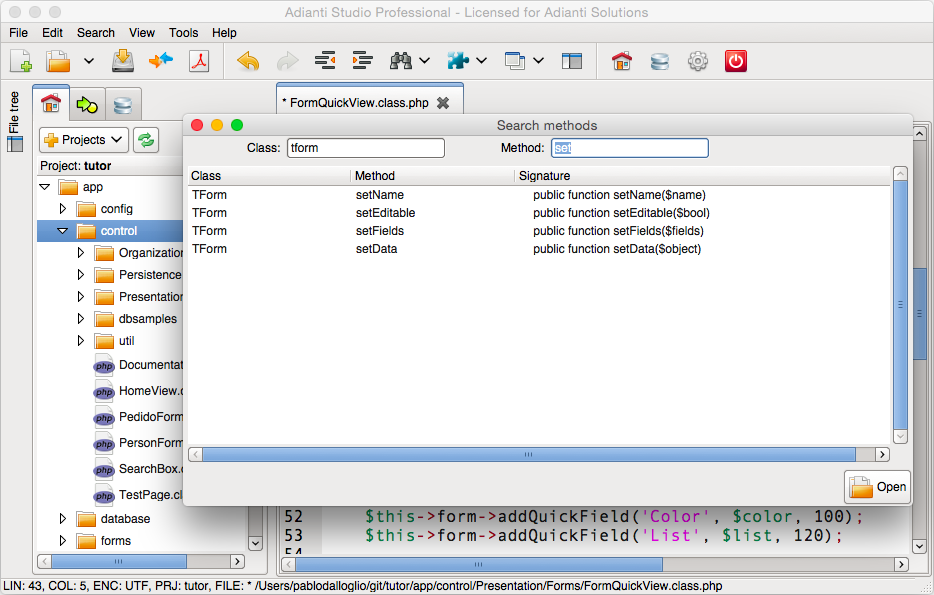
Task: Open the Projects dropdown
Action: [84, 140]
